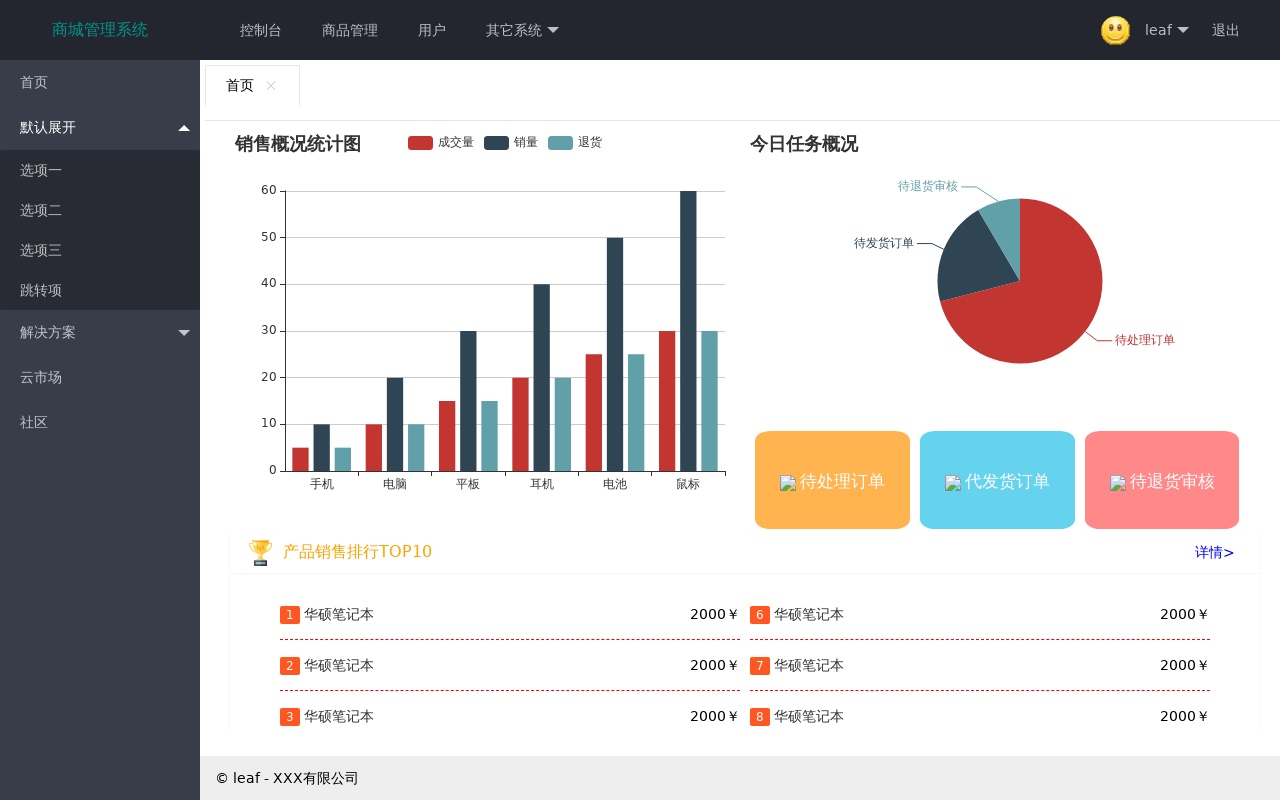Viewport: 1280px width, 800px height.
Task: Click 华硕笔记本 in rank 7 row
Action: click(x=809, y=666)
